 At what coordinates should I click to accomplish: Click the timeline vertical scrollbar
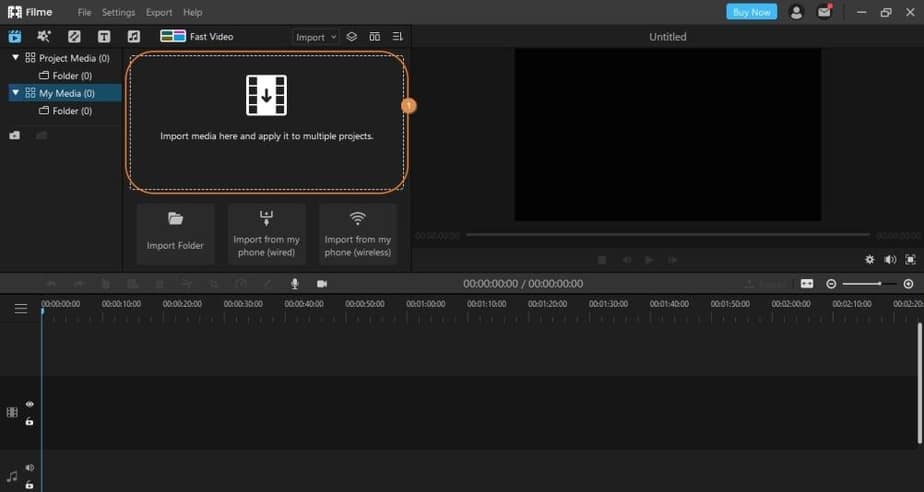919,383
